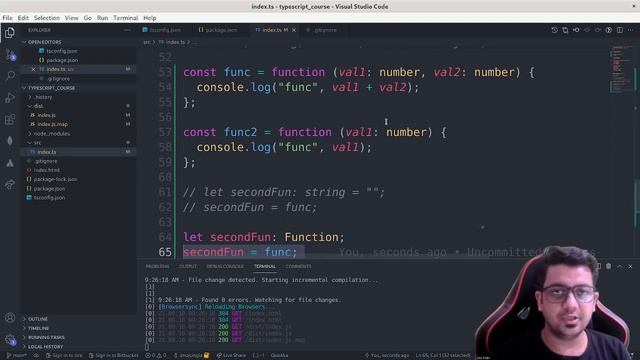Viewport: 640px width, 360px height.
Task: Maximize panel size with chevron-up icon
Action: [x=620, y=266]
